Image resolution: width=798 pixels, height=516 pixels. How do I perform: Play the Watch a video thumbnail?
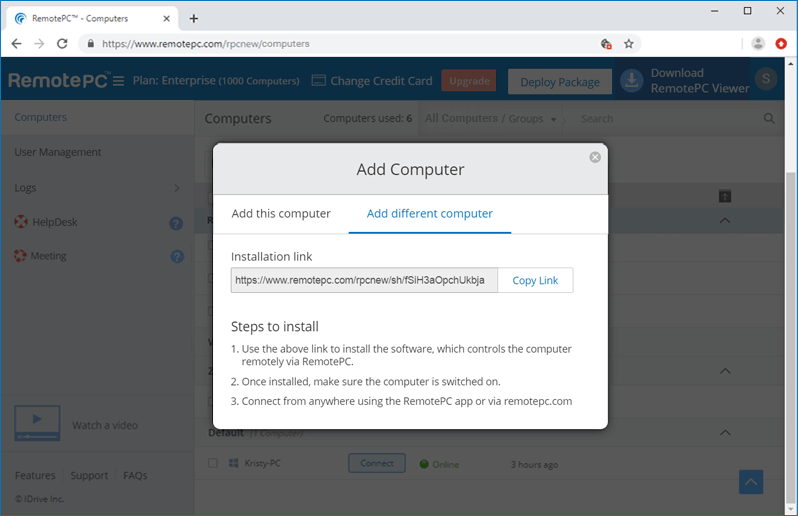click(x=37, y=423)
